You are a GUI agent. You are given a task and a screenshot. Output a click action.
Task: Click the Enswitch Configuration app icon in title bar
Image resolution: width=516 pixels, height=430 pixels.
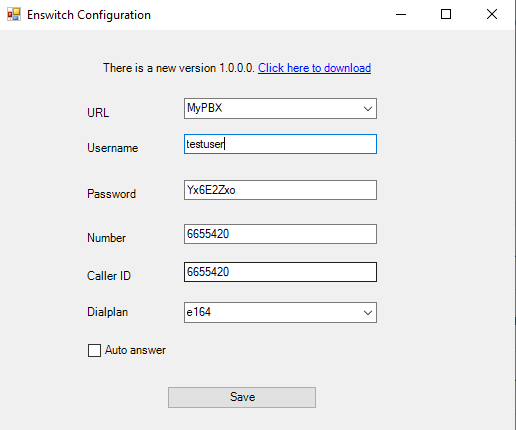click(14, 15)
